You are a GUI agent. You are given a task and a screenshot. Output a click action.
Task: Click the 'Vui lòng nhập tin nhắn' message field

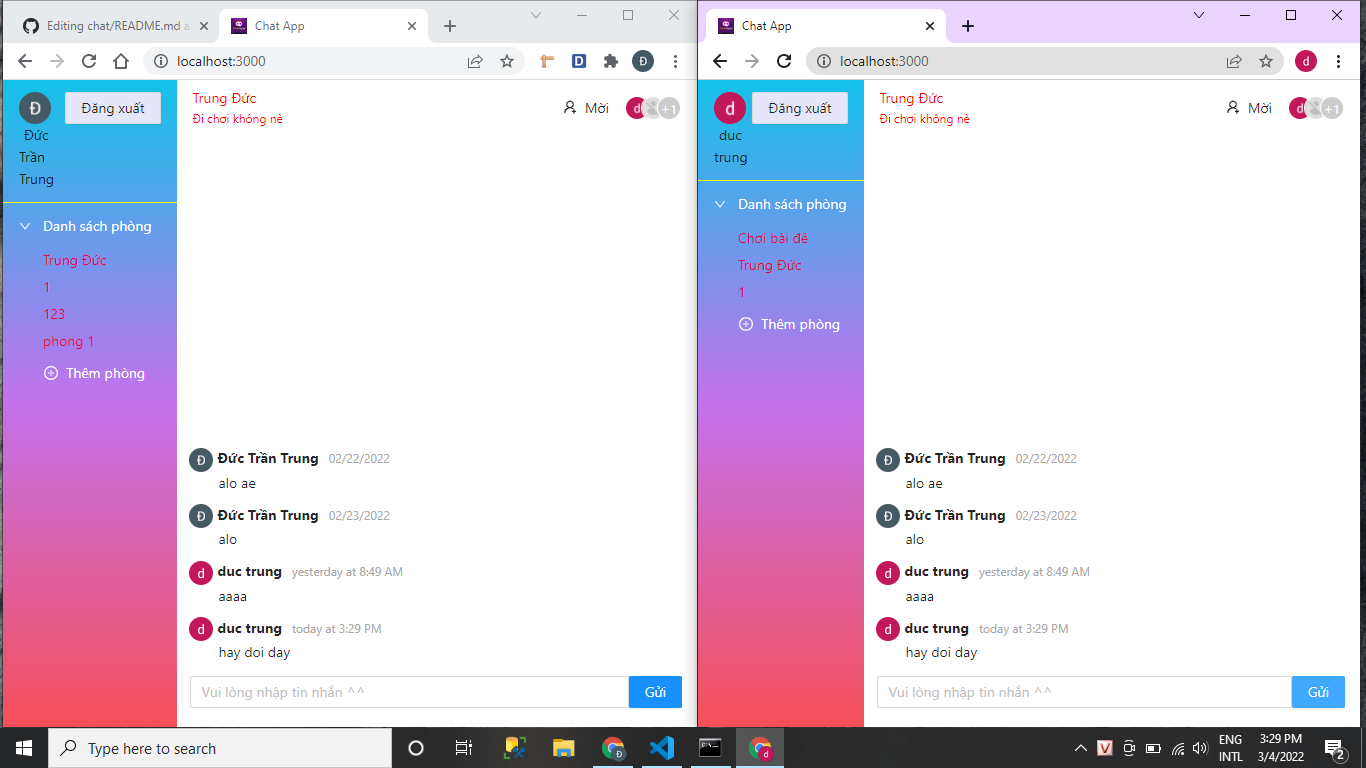[x=400, y=691]
